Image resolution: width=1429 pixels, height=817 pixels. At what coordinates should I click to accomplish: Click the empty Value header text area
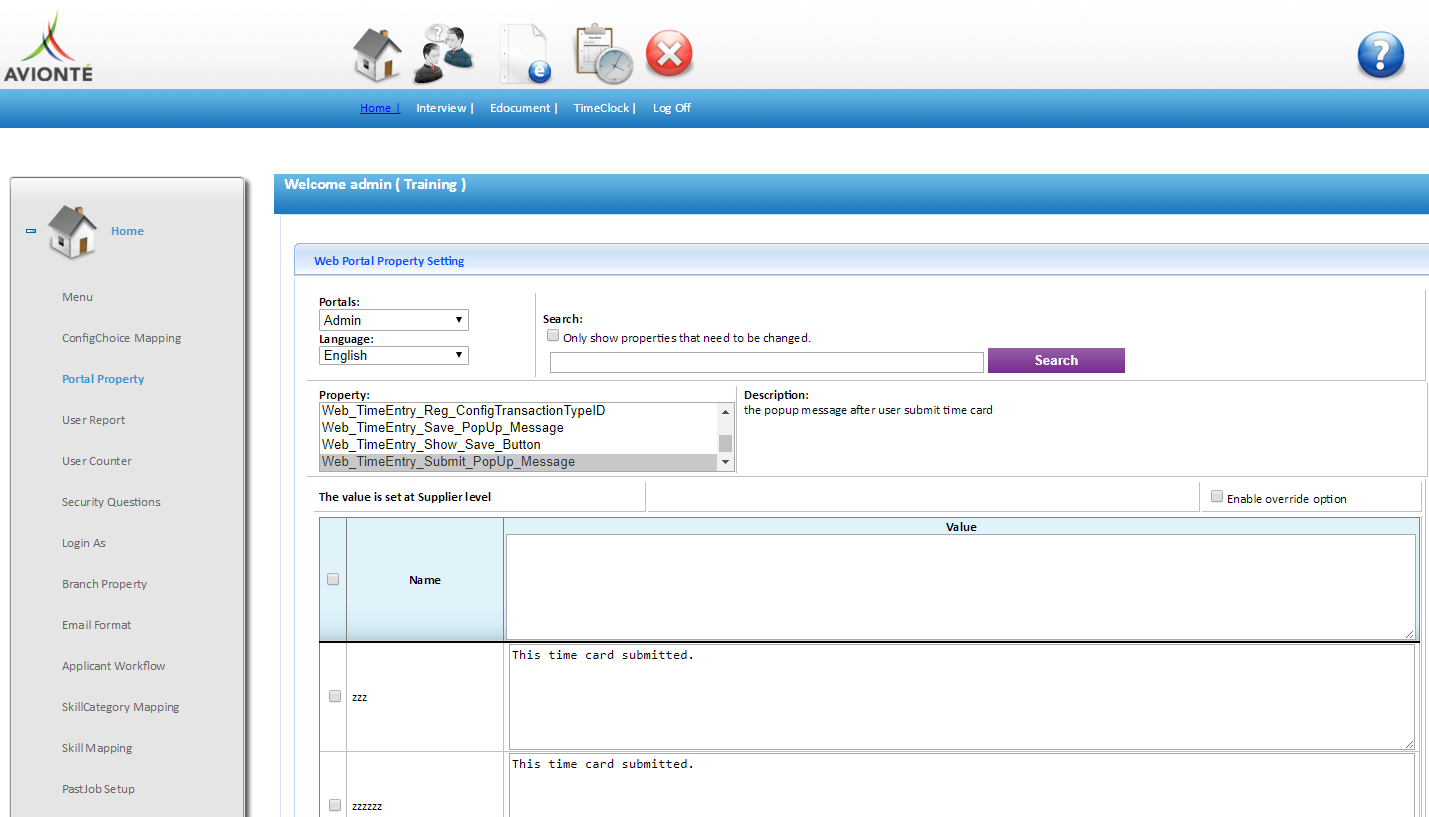coord(961,587)
